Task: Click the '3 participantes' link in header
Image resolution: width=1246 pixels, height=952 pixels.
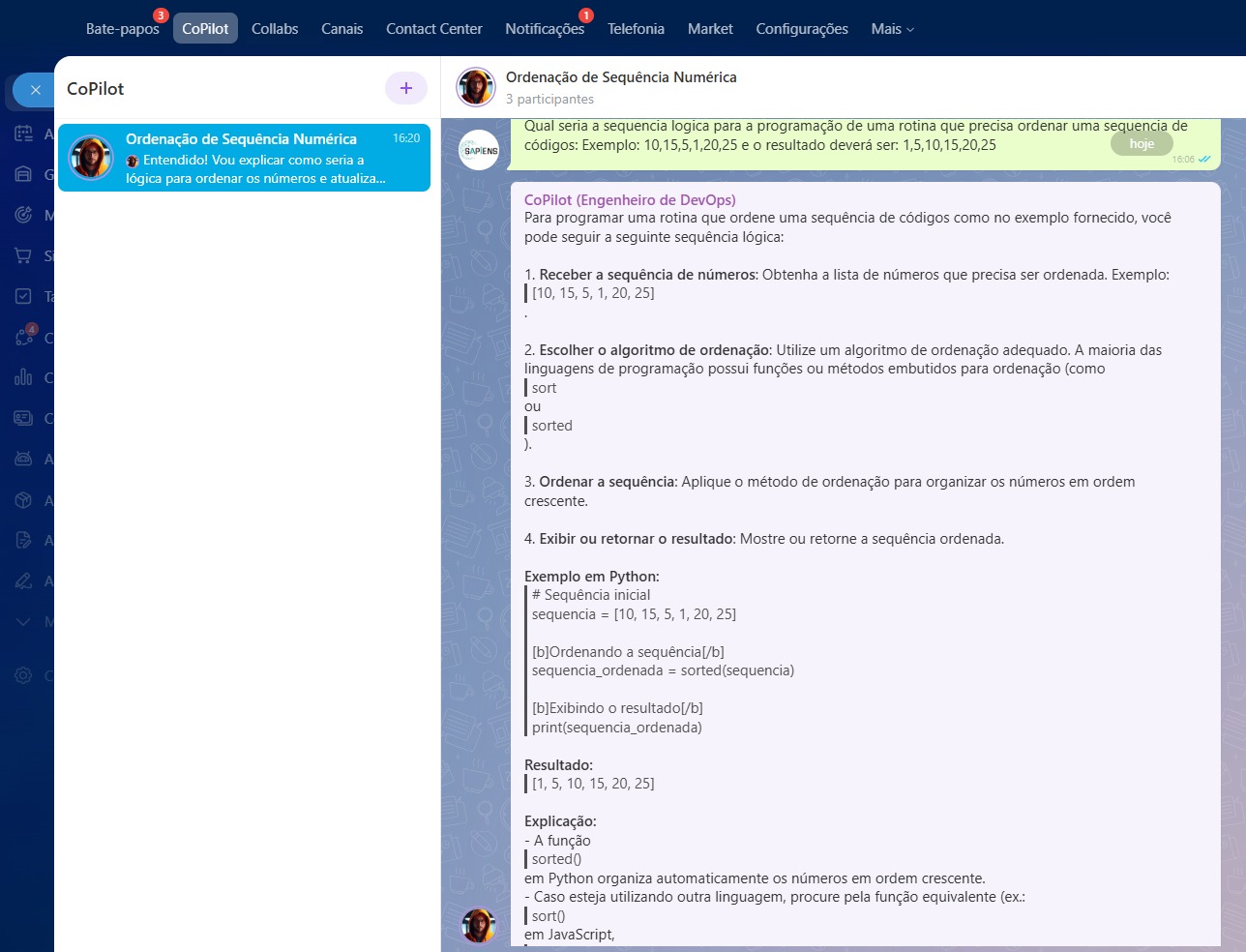Action: tap(549, 99)
